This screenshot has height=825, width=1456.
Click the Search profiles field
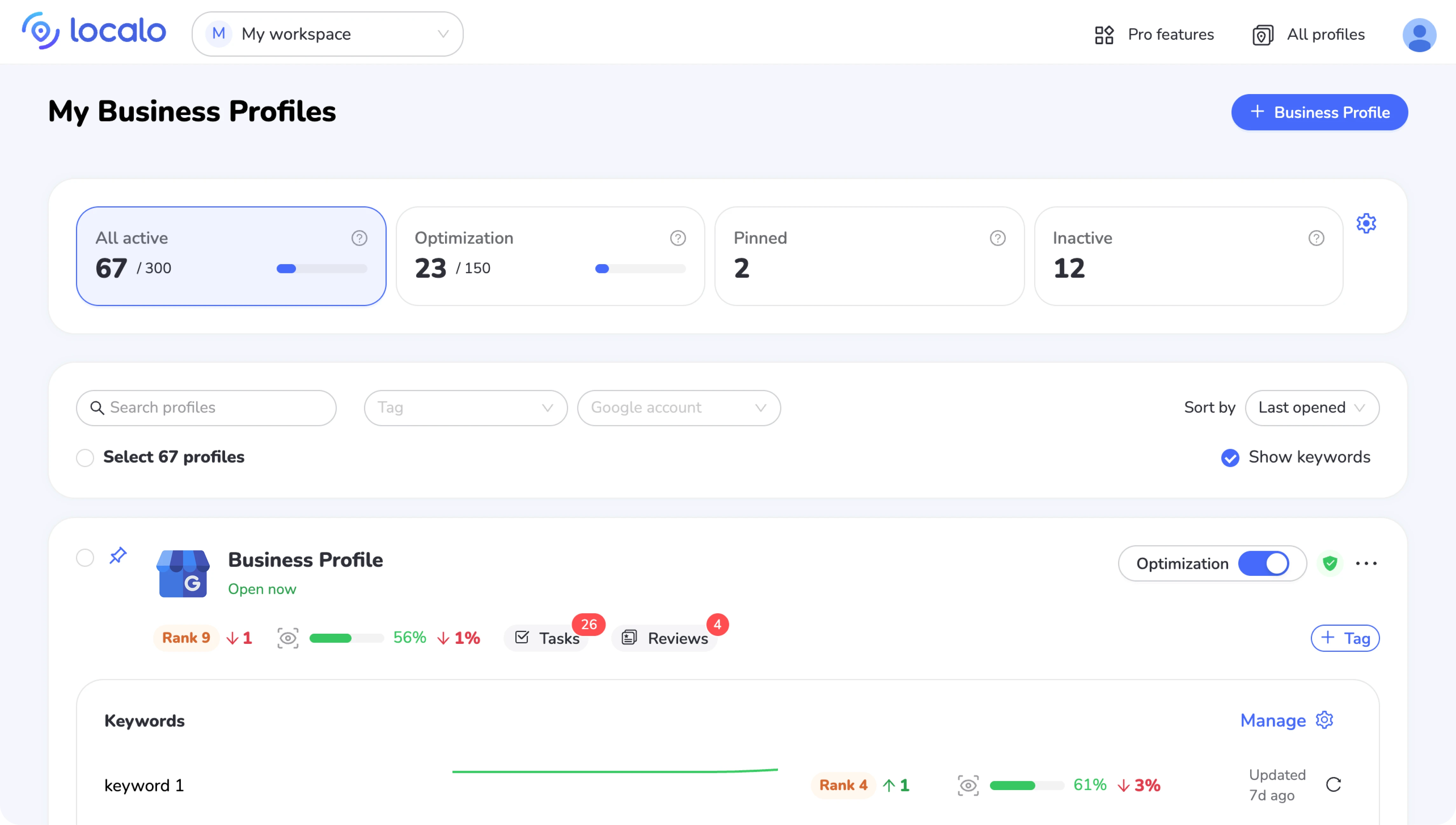(x=206, y=407)
